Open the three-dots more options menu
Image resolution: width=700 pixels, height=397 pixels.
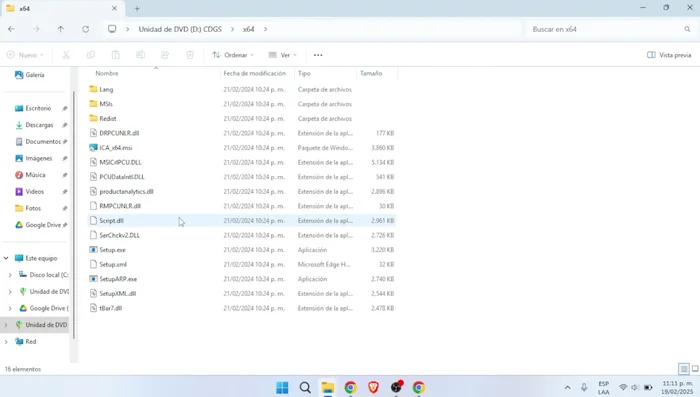tap(318, 55)
